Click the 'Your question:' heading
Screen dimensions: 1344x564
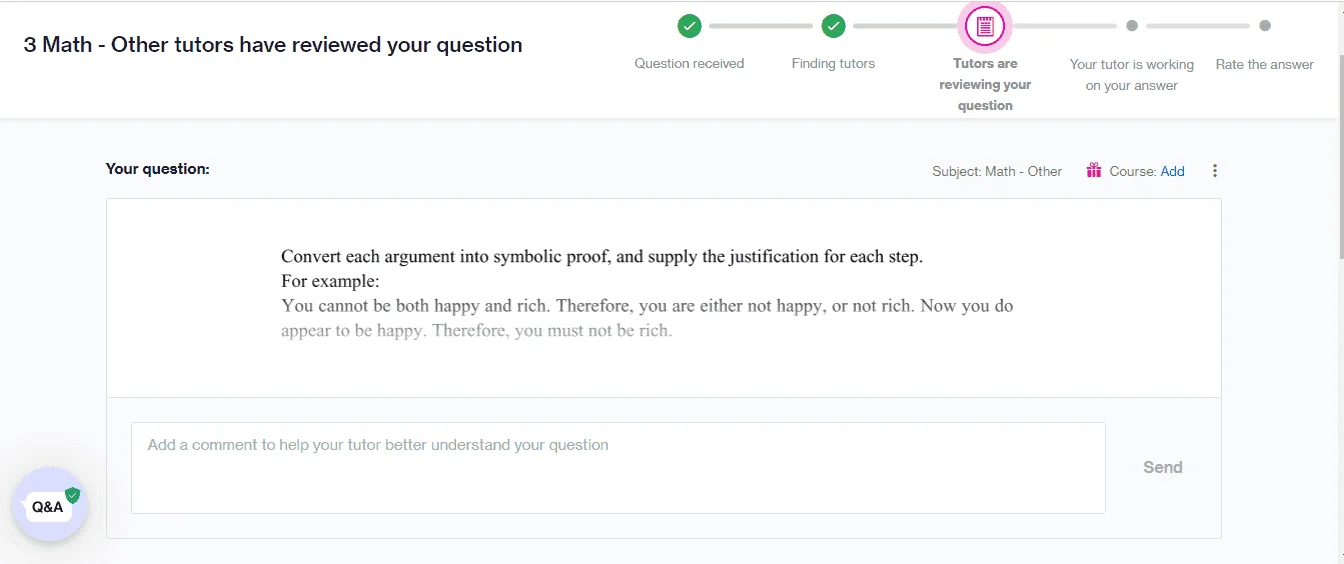coord(158,169)
